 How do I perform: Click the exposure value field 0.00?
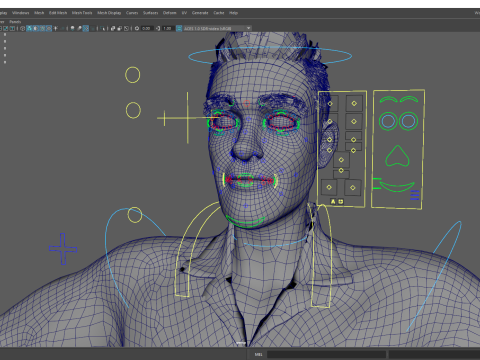[x=146, y=28]
